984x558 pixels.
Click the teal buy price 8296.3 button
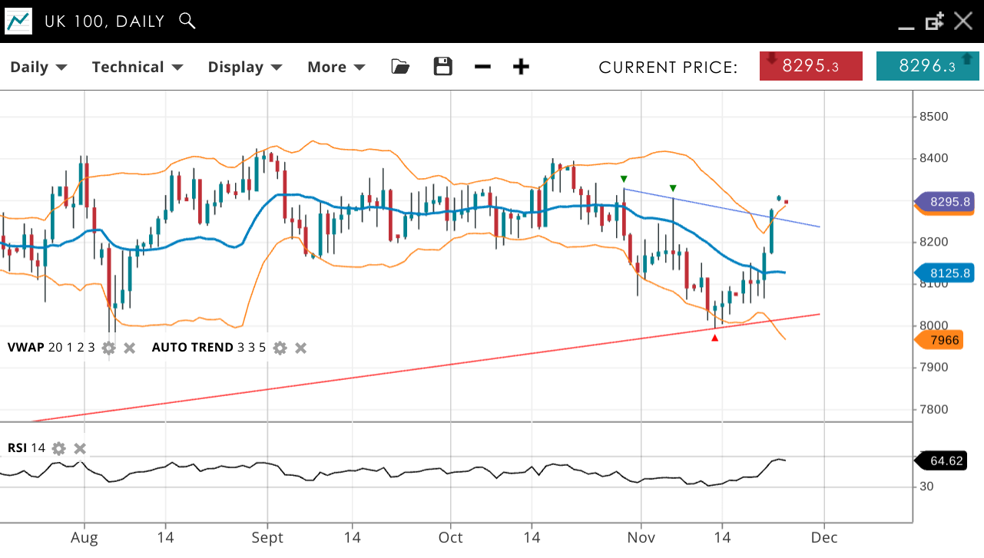(x=927, y=66)
